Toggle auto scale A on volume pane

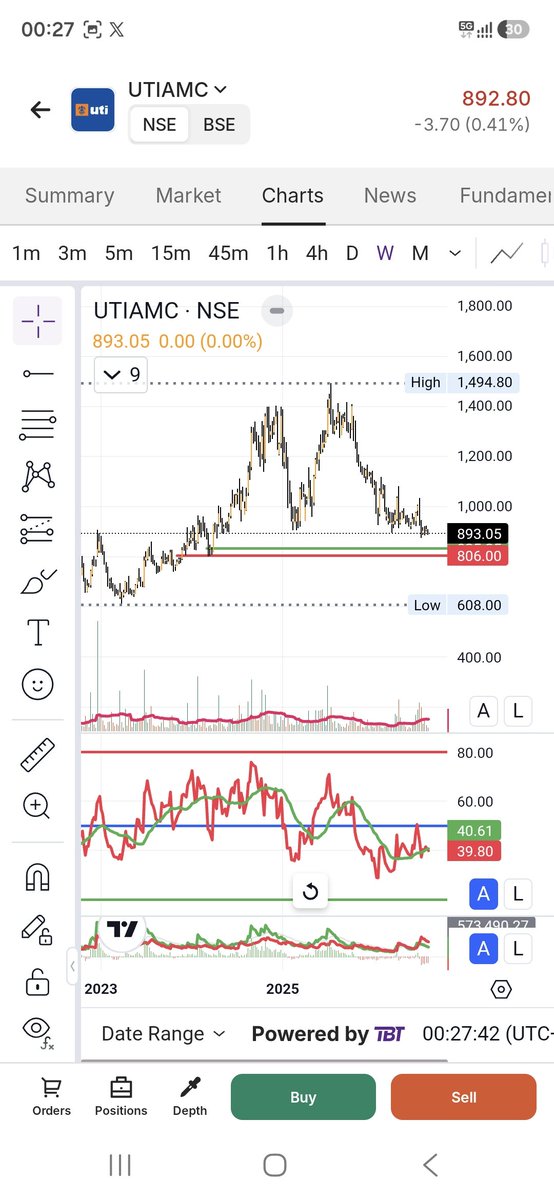tap(483, 711)
